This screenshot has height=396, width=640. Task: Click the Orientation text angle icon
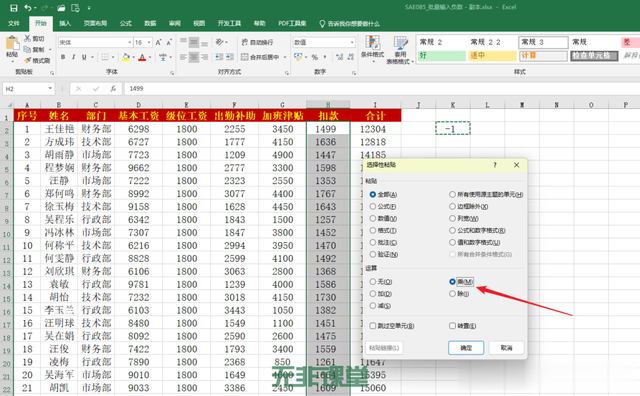pos(220,42)
